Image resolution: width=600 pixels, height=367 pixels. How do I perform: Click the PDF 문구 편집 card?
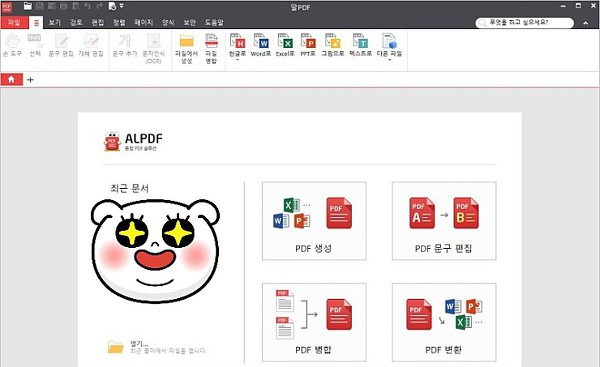tap(444, 221)
